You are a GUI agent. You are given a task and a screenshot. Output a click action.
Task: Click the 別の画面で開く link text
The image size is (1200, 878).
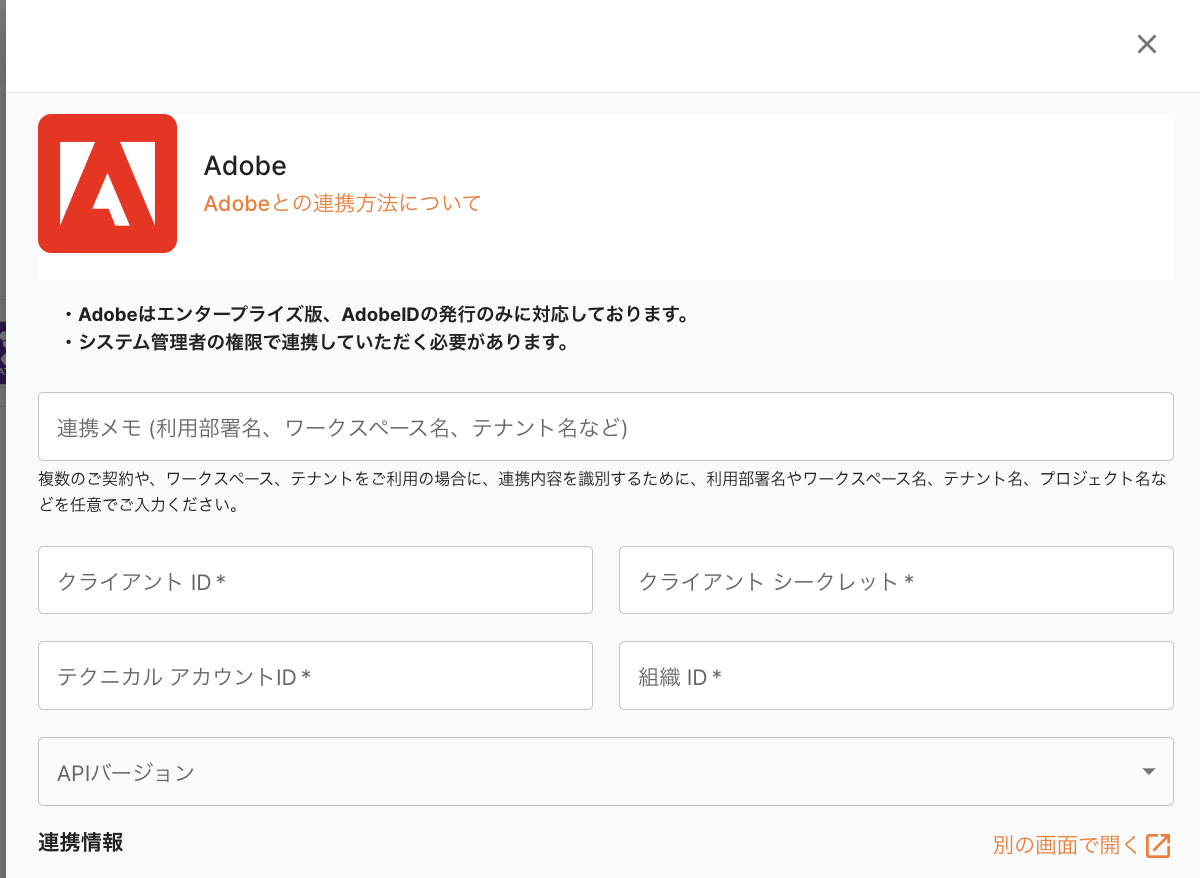[1065, 845]
